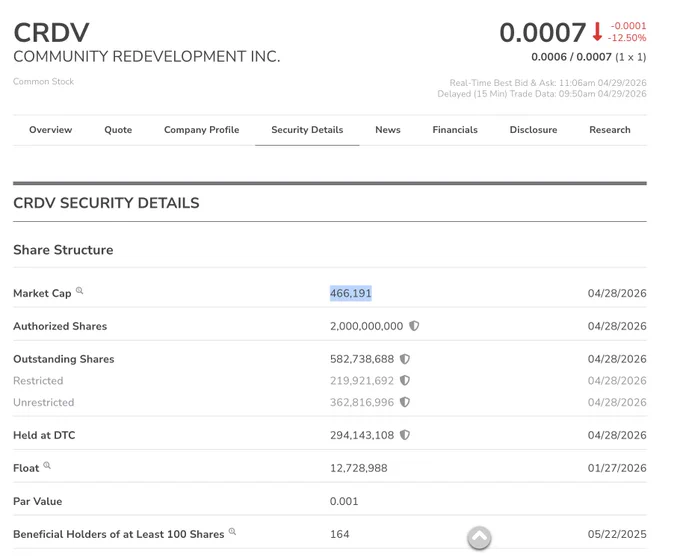The image size is (680, 558).
Task: Click the shield icon next to Unrestricted shares value
Action: [x=405, y=402]
